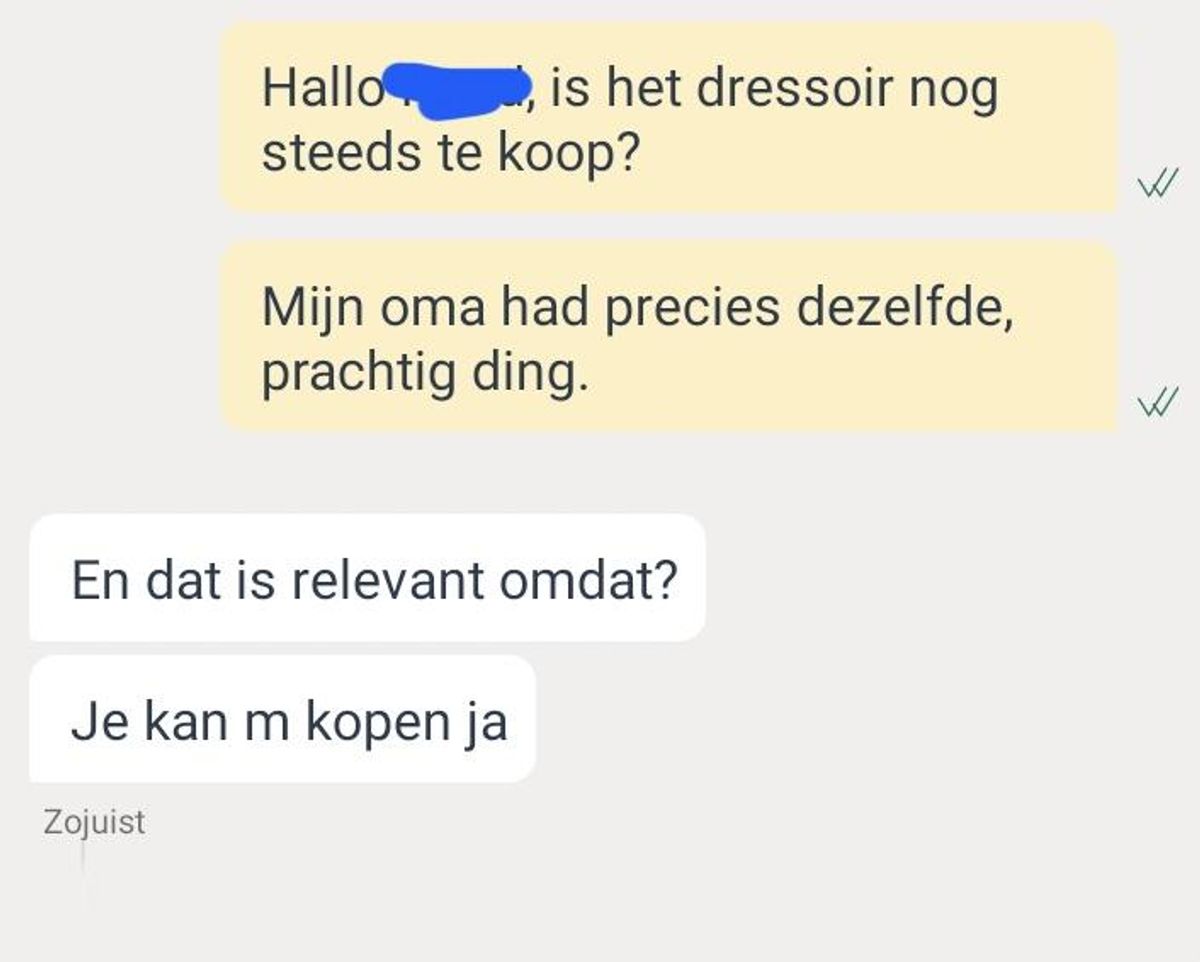Click the double checkmark beside 'prachtig ding' message

pos(1157,403)
